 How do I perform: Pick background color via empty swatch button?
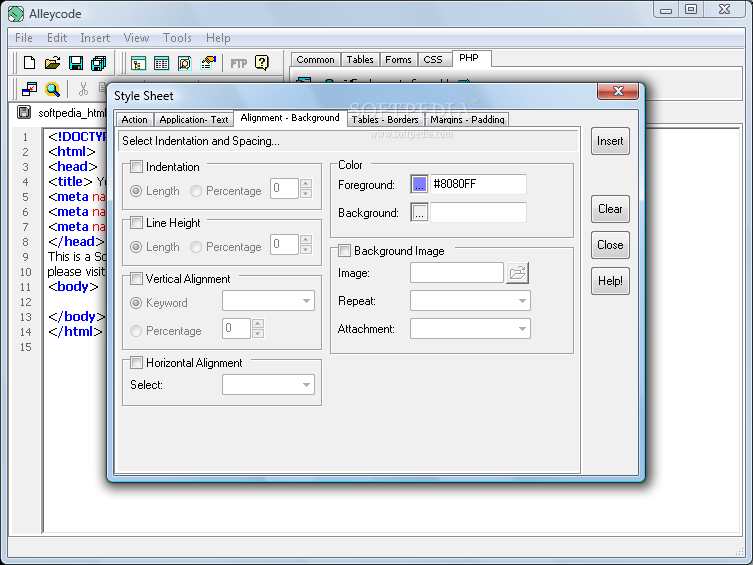point(419,212)
